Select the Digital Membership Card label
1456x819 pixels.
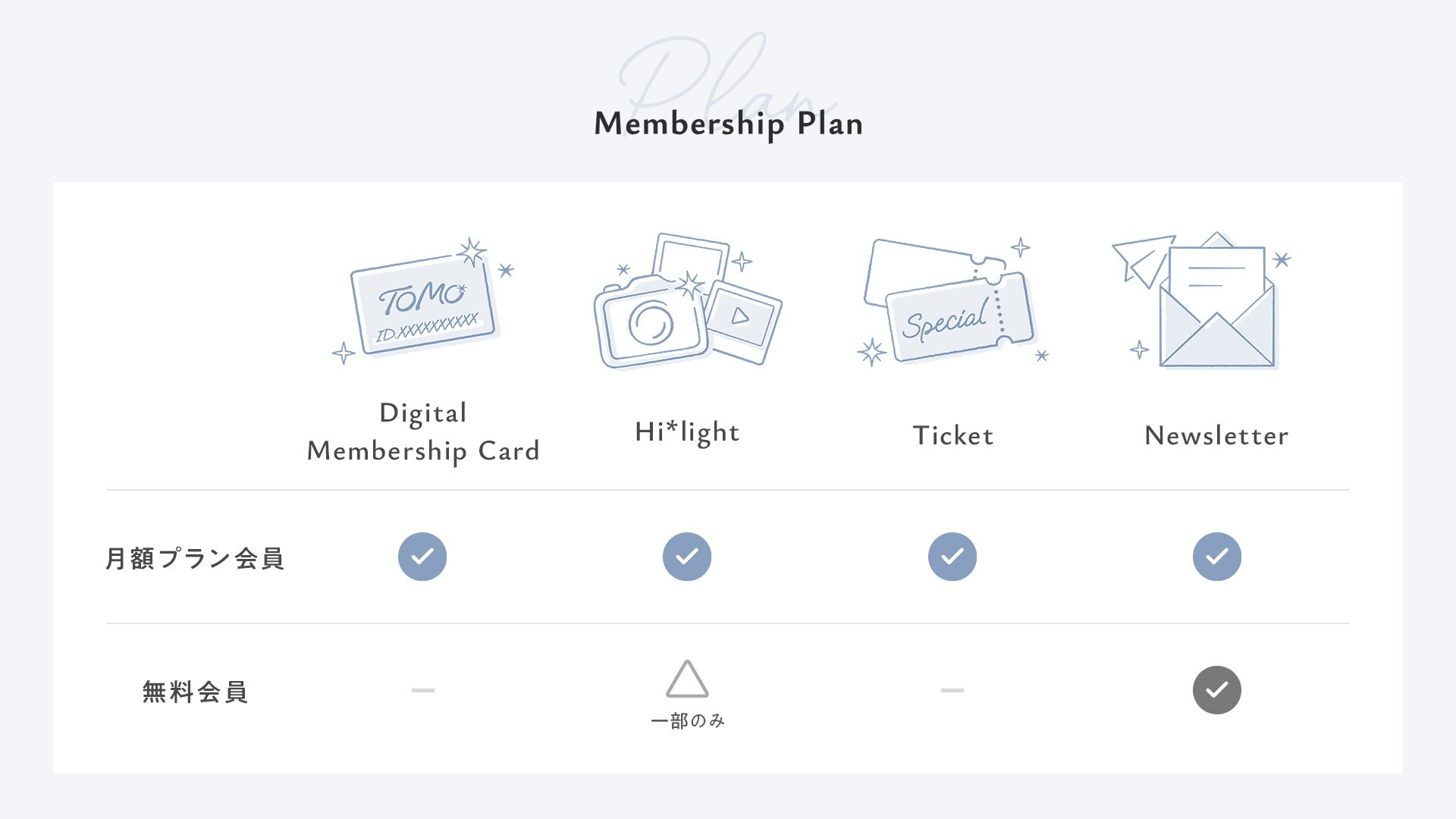coord(423,431)
